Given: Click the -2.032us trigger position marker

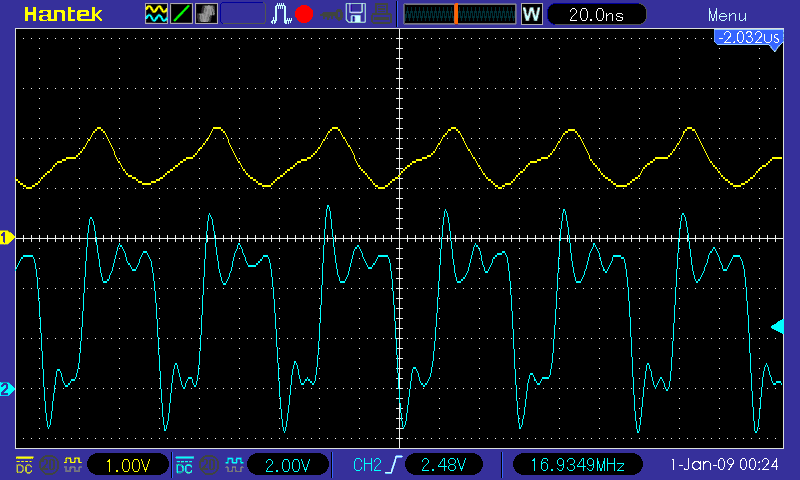Looking at the screenshot, I should pos(748,39).
